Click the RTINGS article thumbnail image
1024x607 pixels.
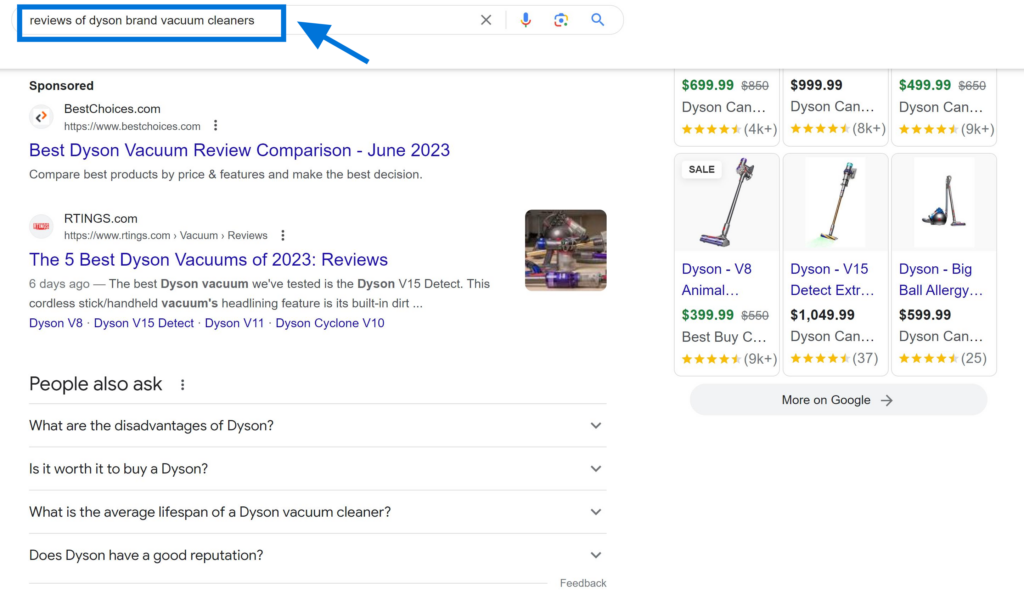coord(565,250)
